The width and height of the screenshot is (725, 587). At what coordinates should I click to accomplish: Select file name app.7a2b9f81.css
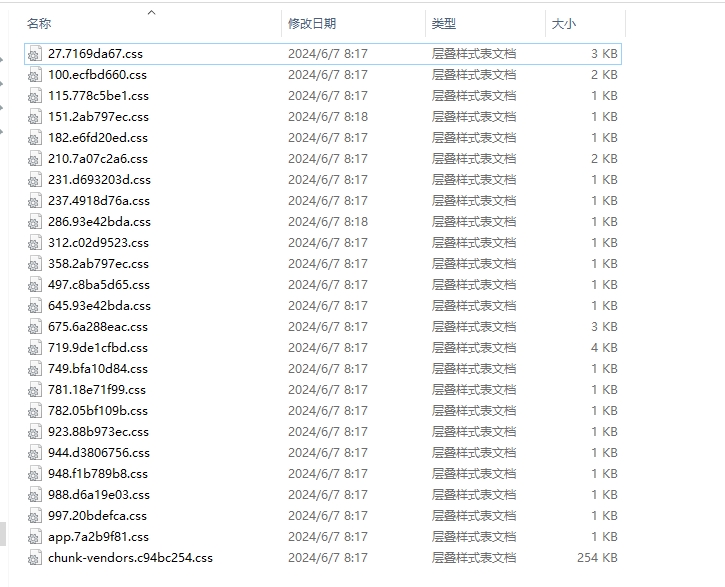[98, 537]
